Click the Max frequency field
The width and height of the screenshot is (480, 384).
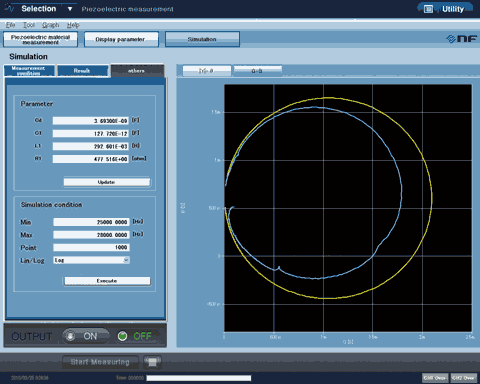(x=91, y=235)
